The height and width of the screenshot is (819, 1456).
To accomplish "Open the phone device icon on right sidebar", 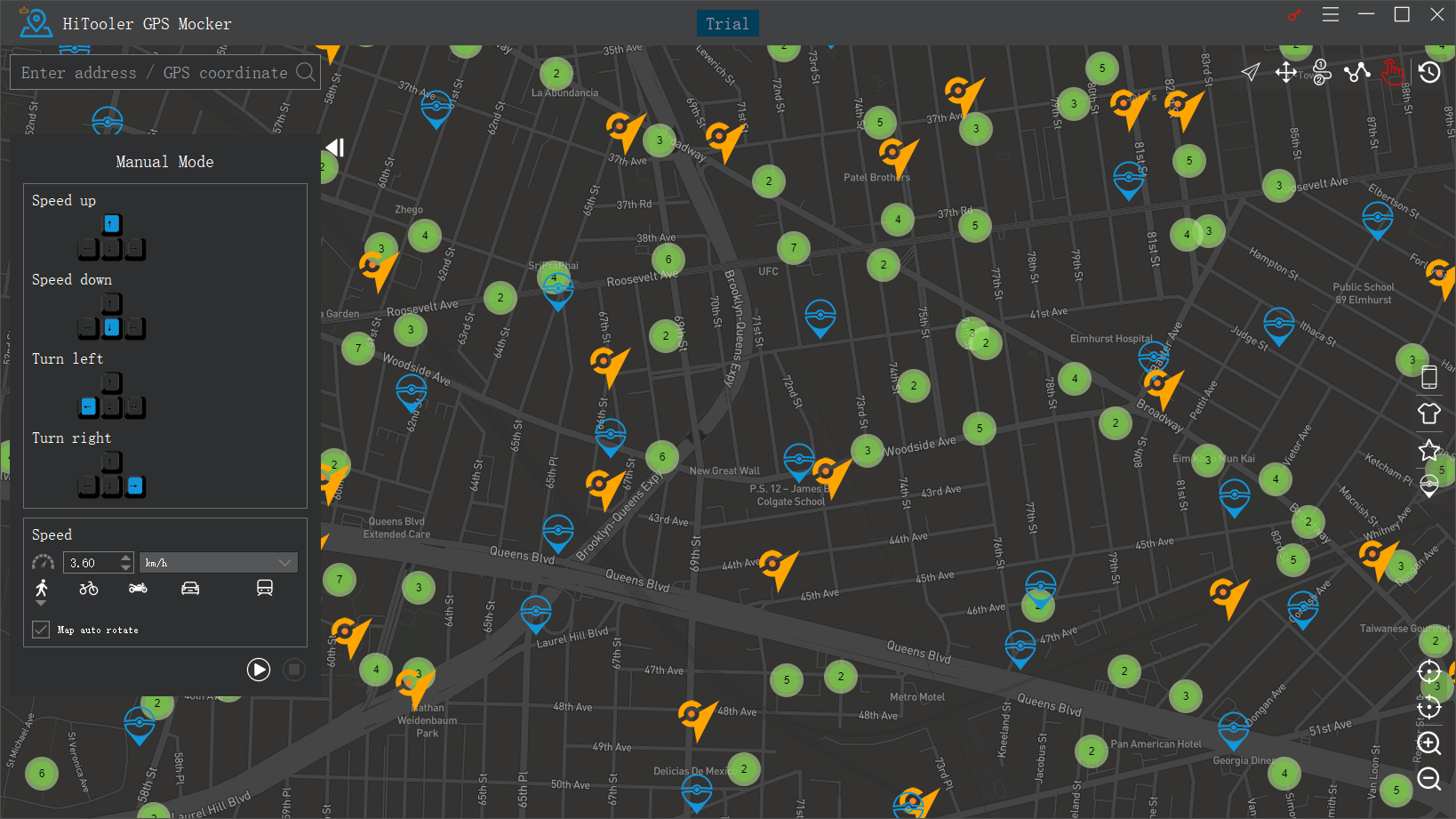I will coord(1428,377).
